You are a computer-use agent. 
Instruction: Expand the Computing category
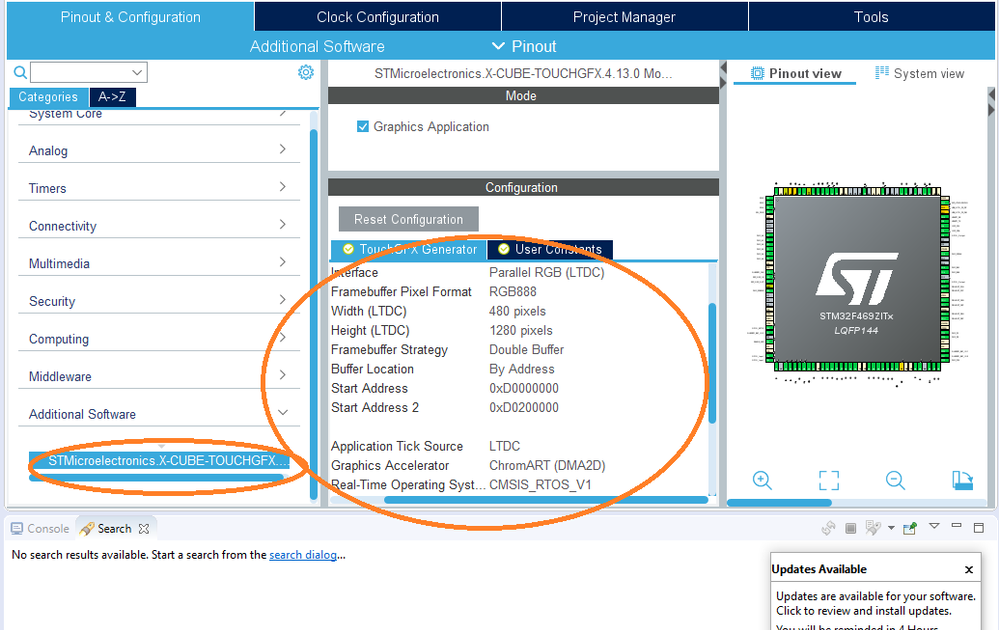[159, 338]
